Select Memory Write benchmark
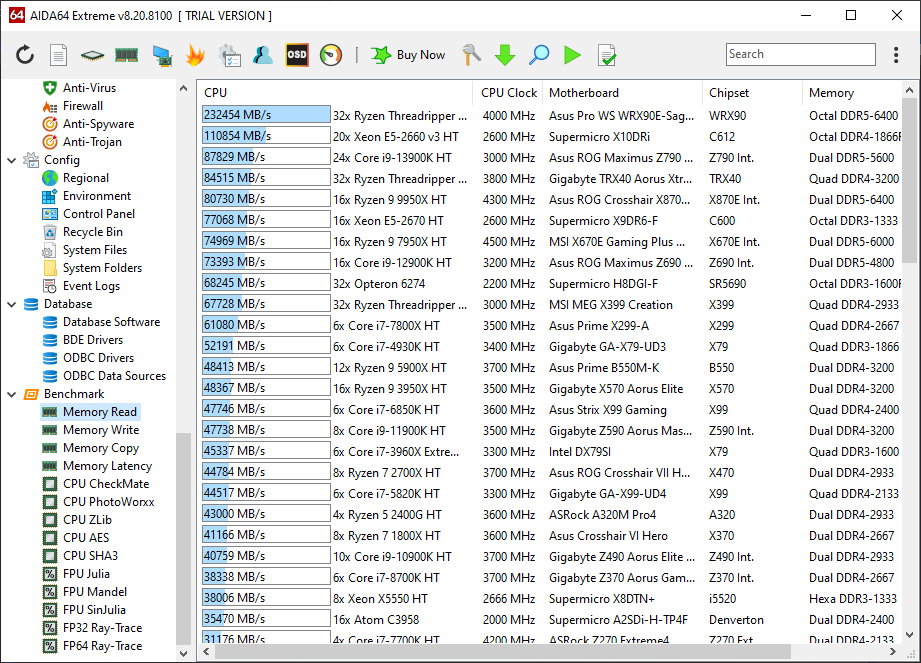Screen dimensions: 921x663 pyautogui.click(x=100, y=430)
